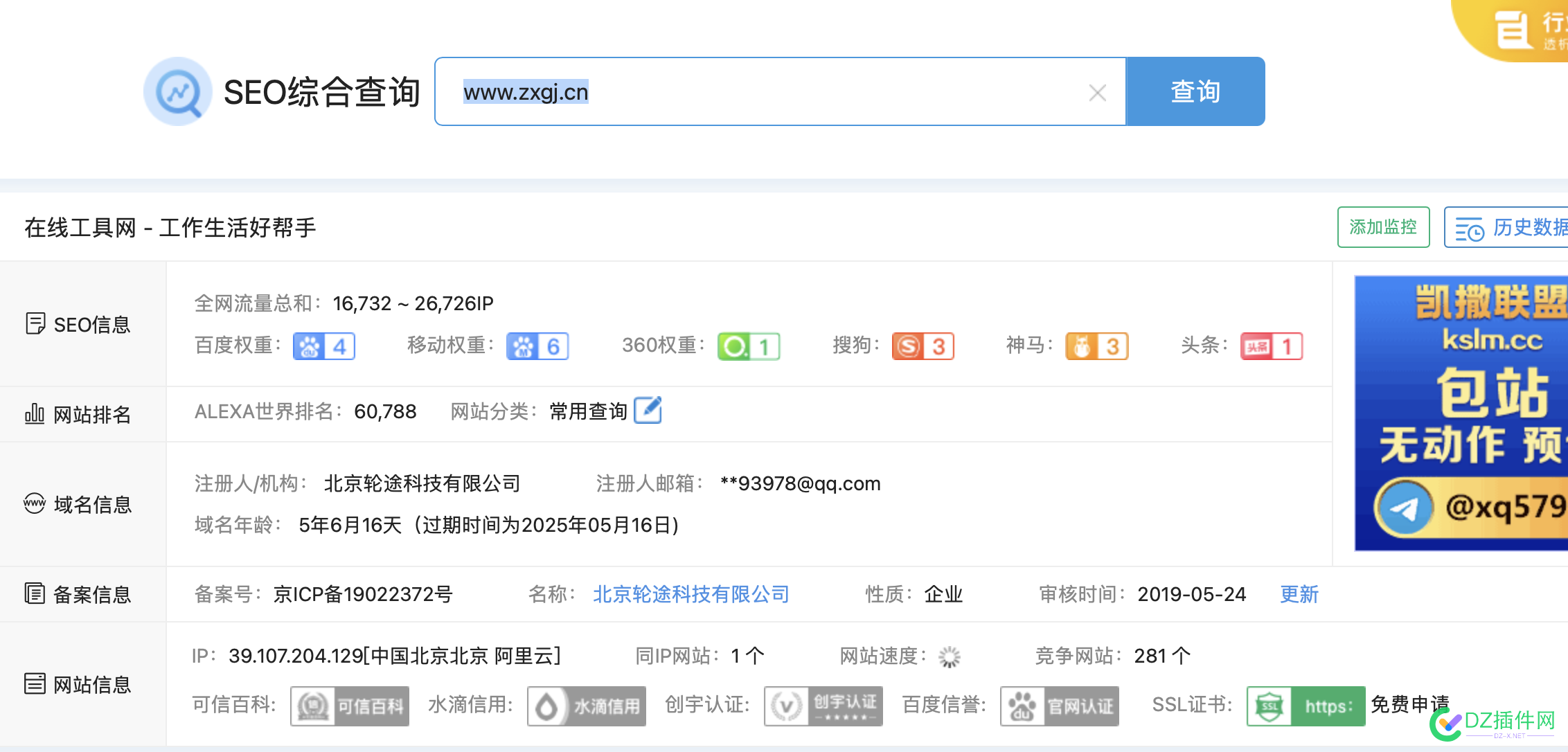Screen dimensions: 1568x752
Task: Click the 水滴信用 badge
Action: [587, 706]
